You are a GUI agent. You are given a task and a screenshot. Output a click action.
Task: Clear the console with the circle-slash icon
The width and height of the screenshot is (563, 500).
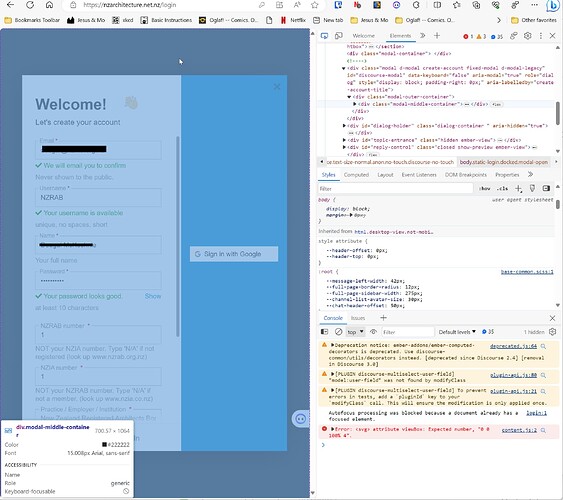[x=338, y=332]
